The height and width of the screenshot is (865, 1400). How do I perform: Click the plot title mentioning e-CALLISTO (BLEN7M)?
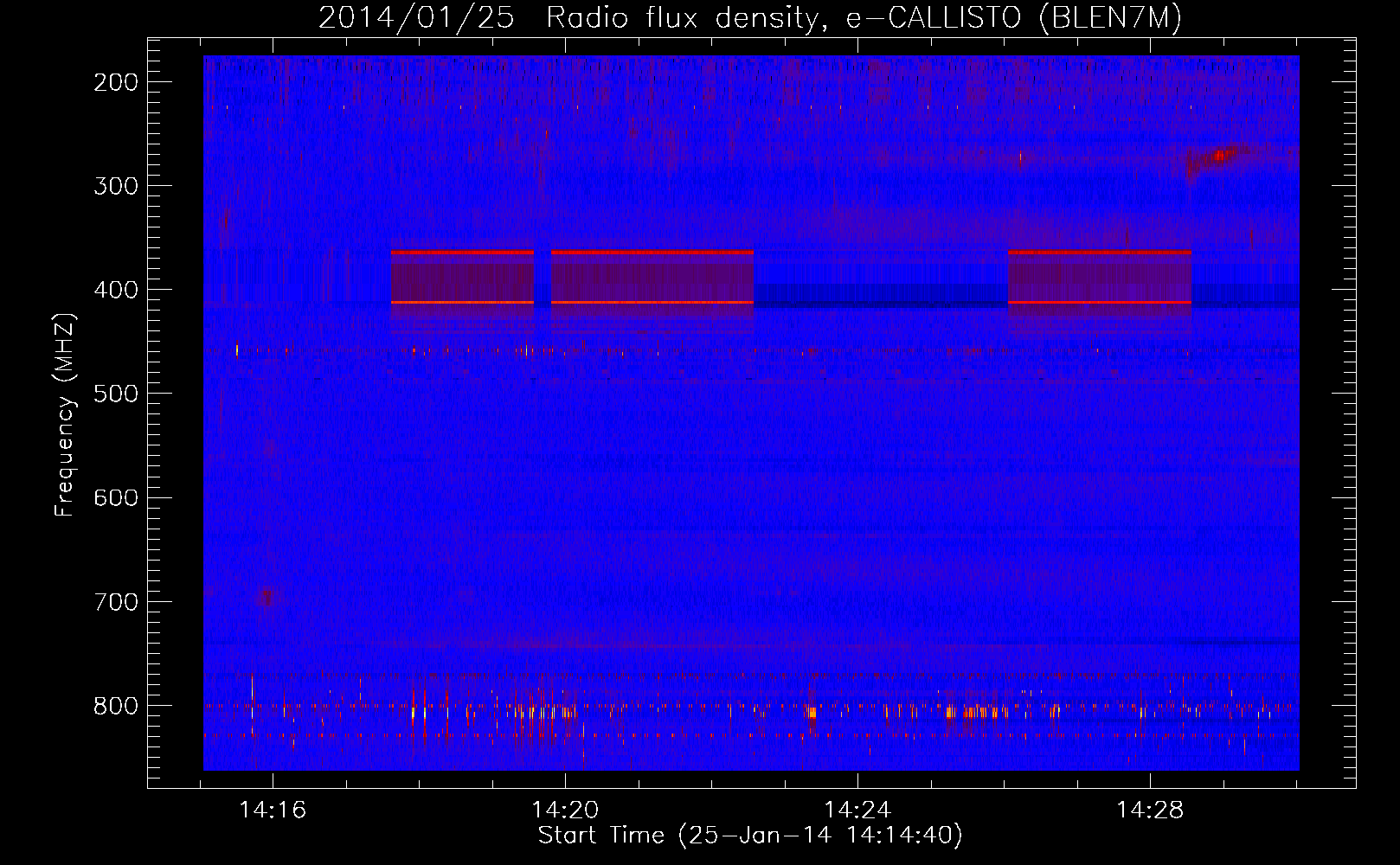coord(749,17)
